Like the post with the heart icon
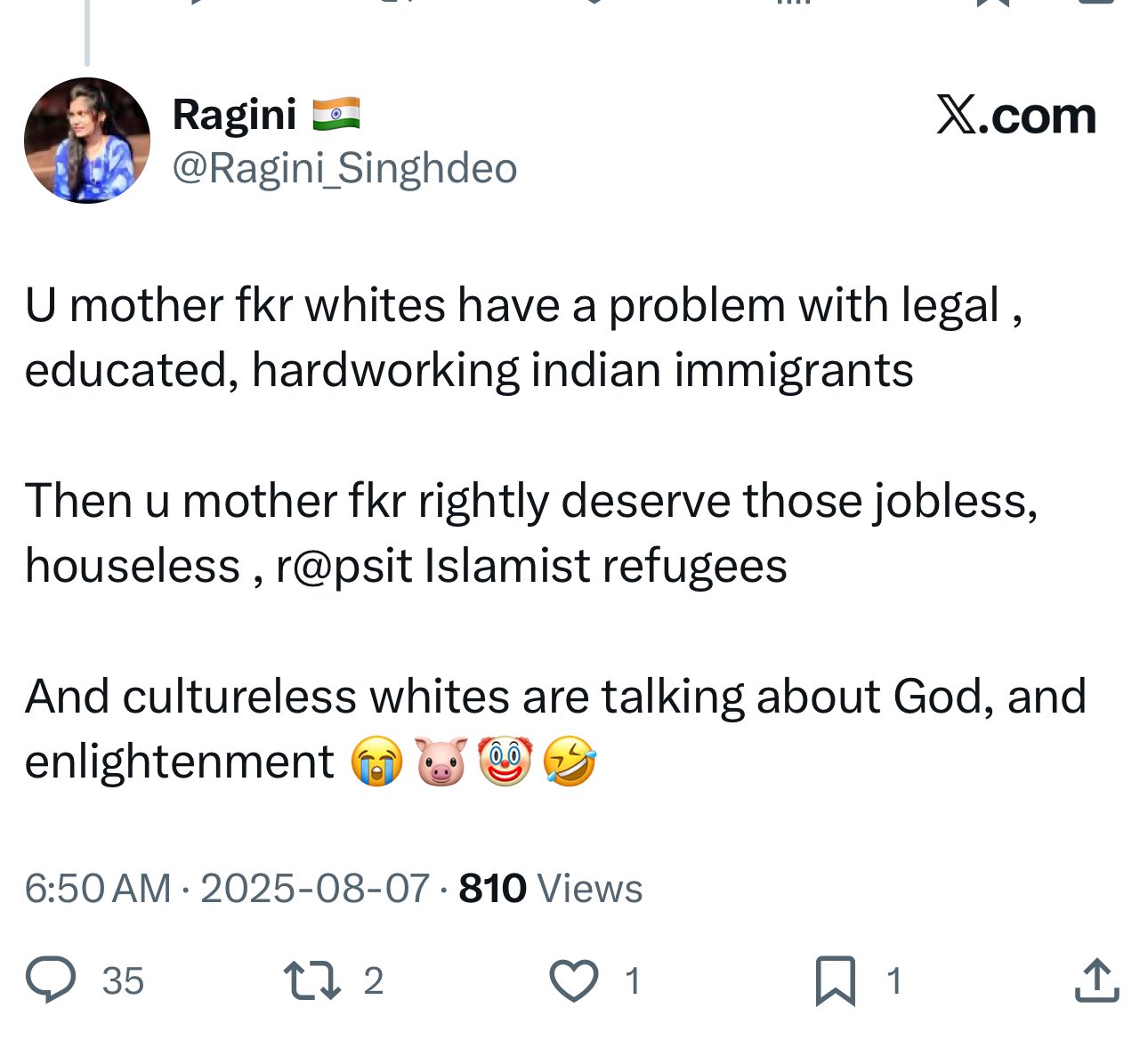Image resolution: width=1148 pixels, height=1048 pixels. [x=574, y=980]
